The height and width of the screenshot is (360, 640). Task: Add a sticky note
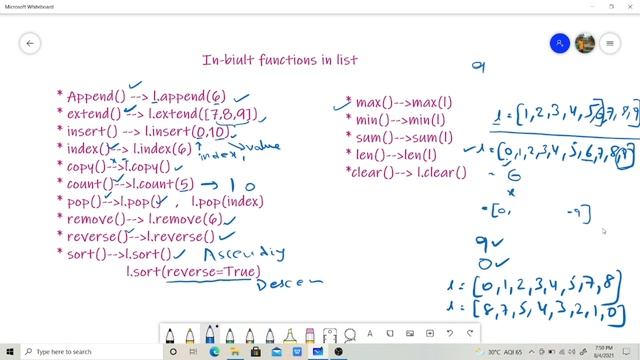point(390,333)
